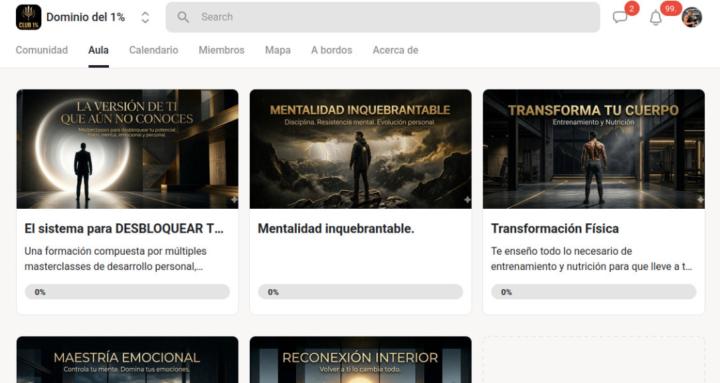Click Mentalidad inquebrantable. course title
The height and width of the screenshot is (383, 720).
[x=336, y=228]
